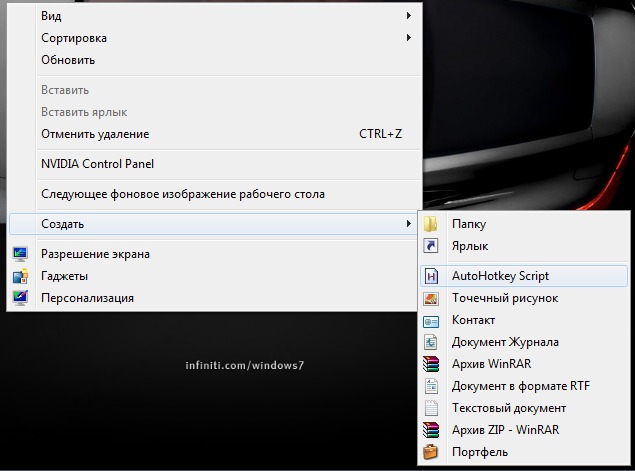Click the WinRAR books icon beside Архив WinRAR

[431, 364]
